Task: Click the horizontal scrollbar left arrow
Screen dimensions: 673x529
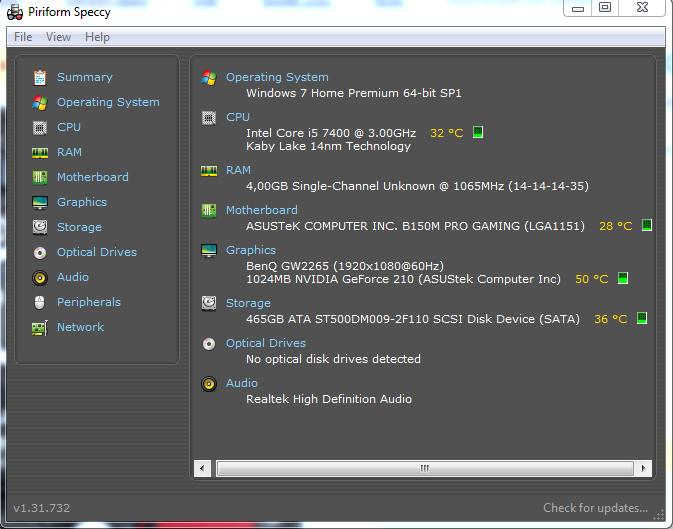Action: click(202, 468)
